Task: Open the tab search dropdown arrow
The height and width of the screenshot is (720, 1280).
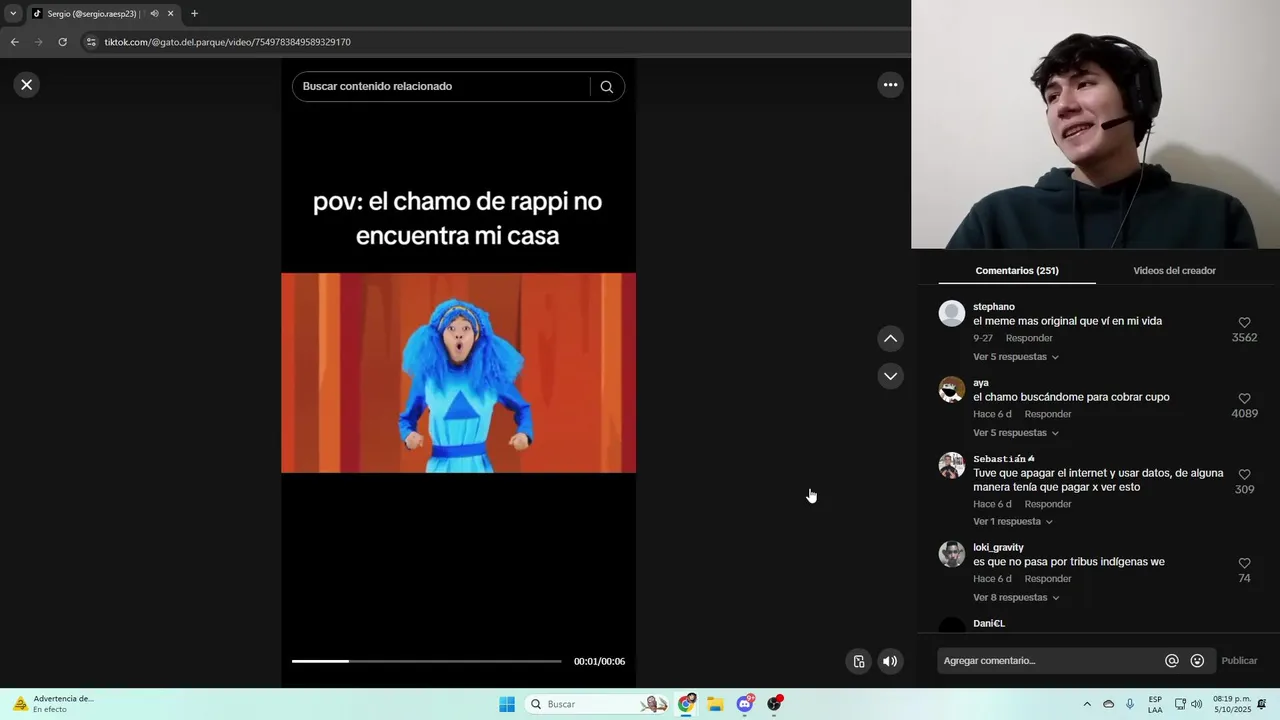Action: (13, 14)
